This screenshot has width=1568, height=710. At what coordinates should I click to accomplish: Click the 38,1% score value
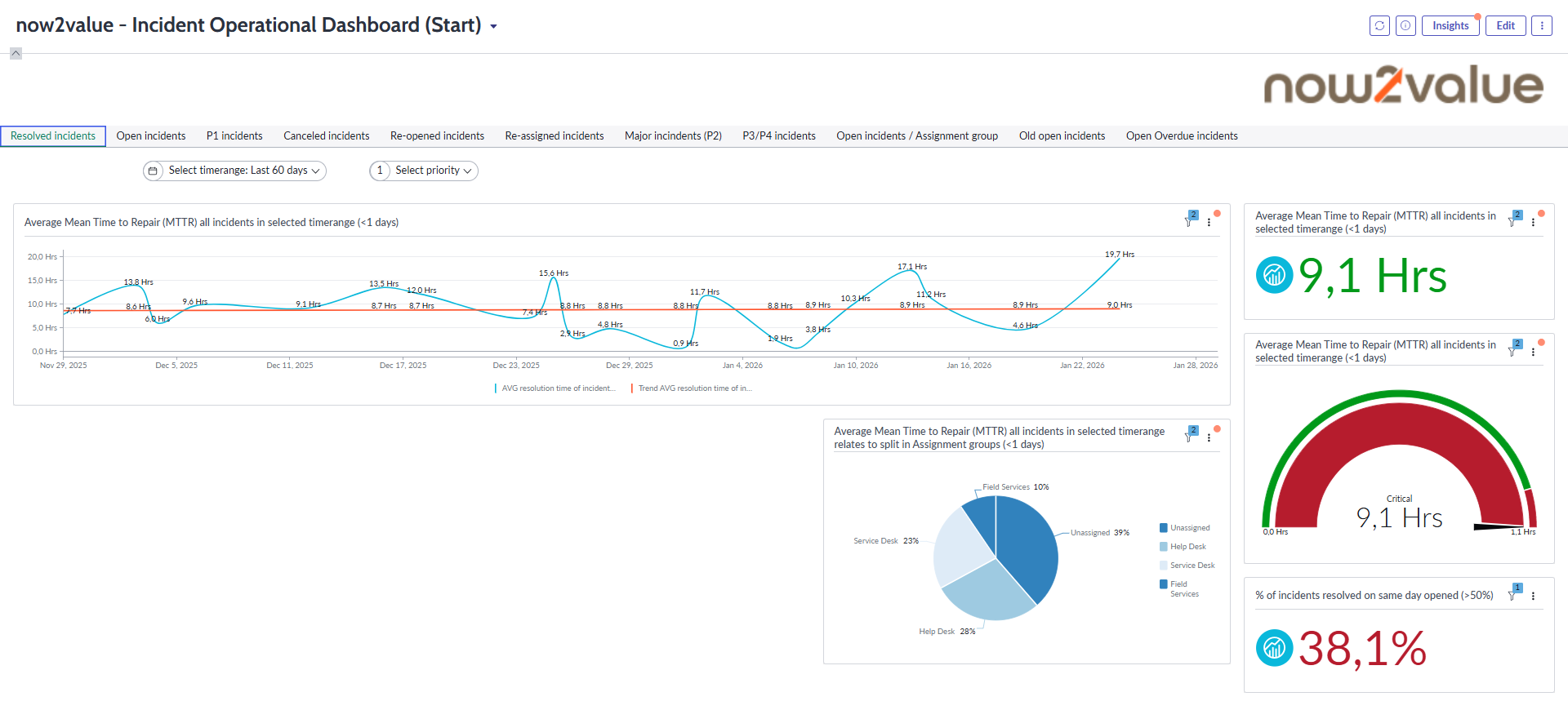1362,649
